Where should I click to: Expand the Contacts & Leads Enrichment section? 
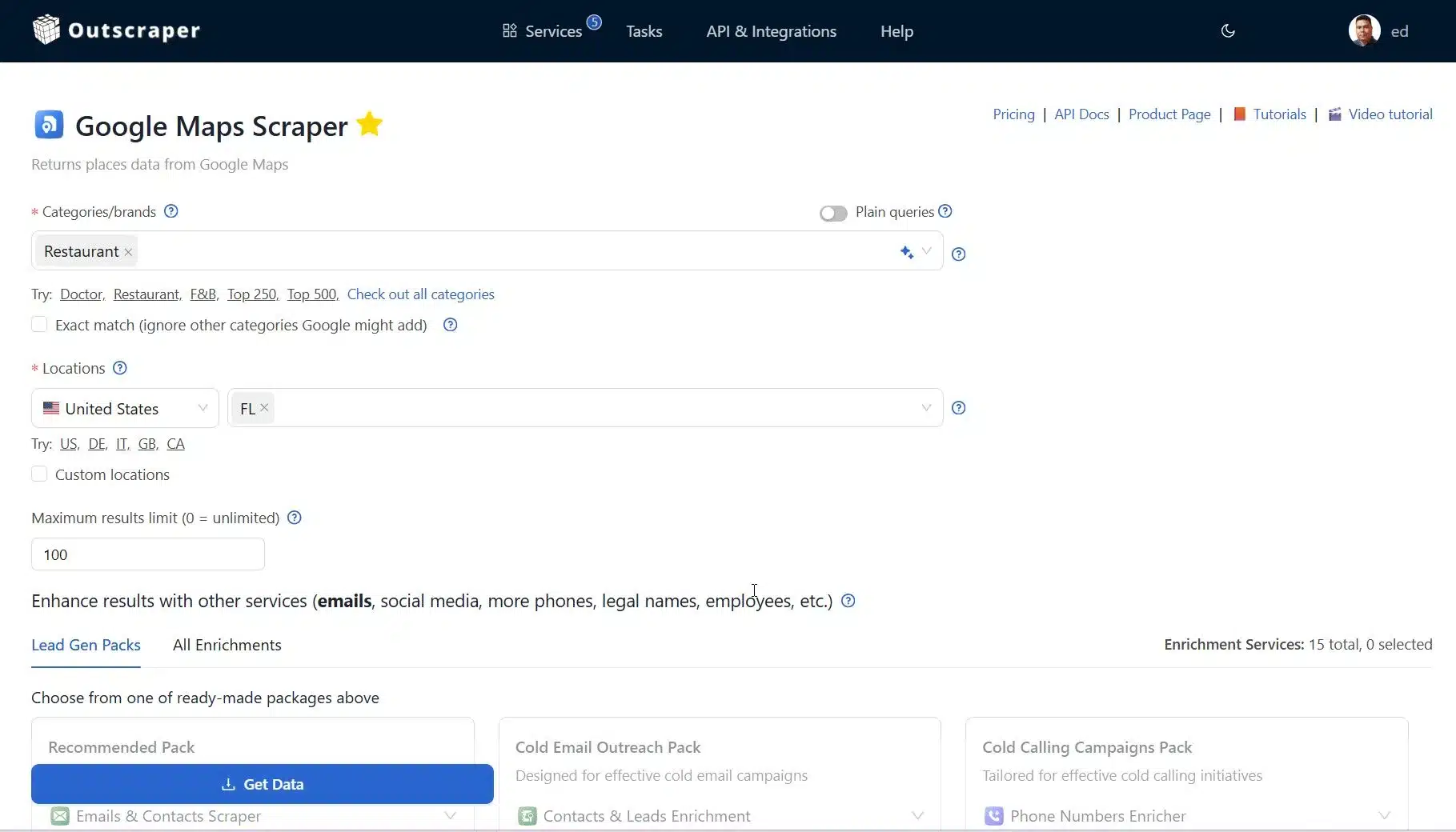917,816
